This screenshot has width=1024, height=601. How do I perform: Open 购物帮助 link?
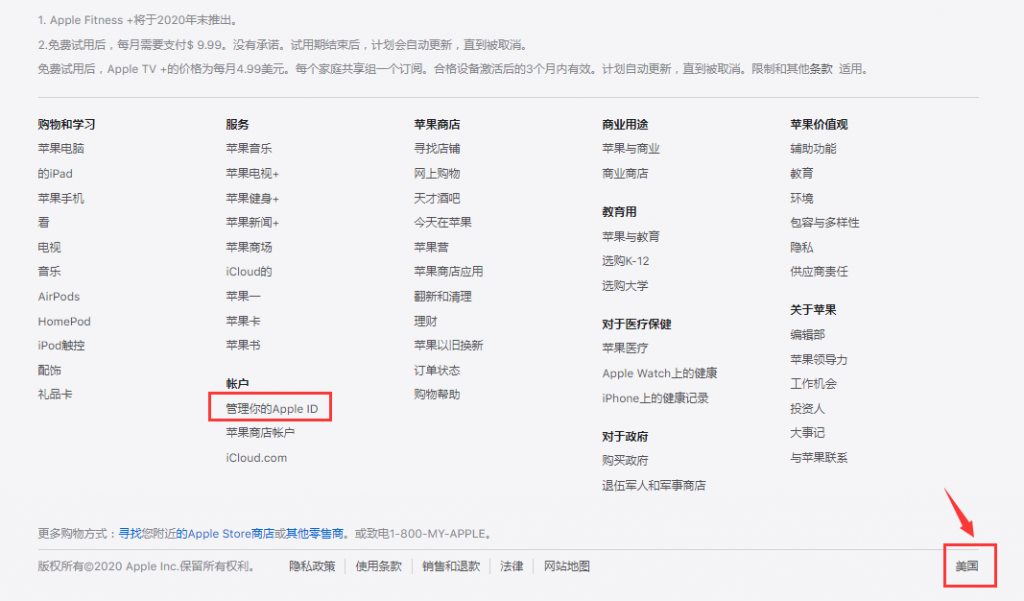click(437, 395)
